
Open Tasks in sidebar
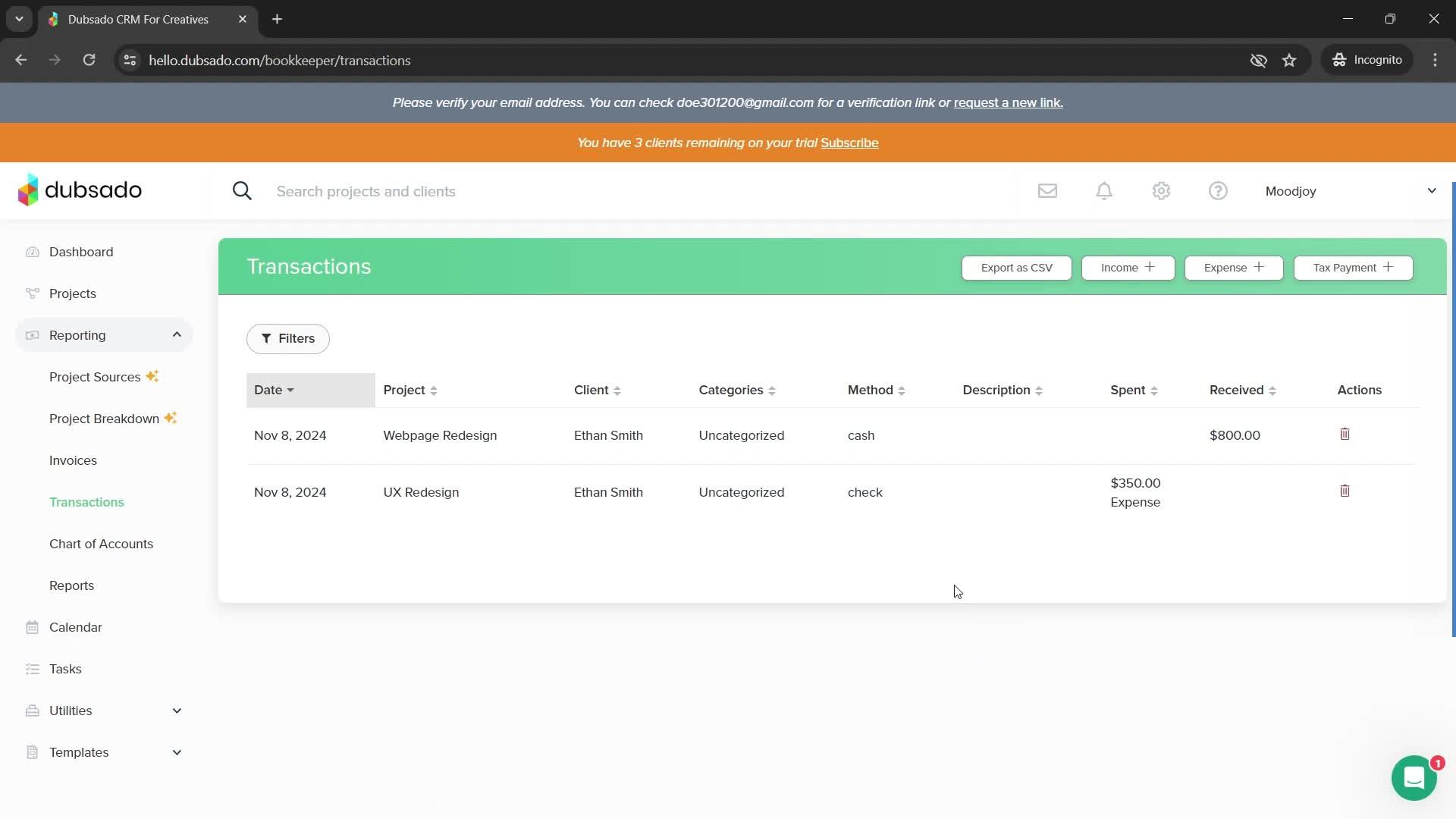(65, 669)
